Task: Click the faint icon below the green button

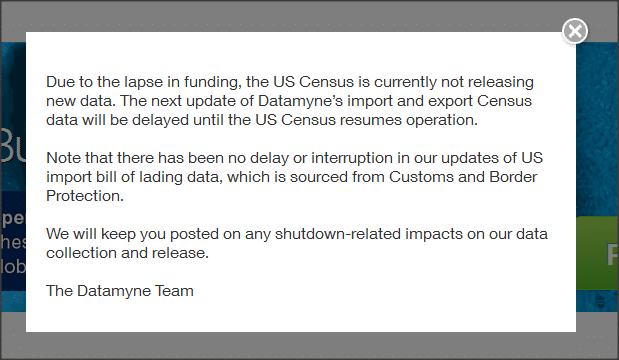Action: click(x=600, y=301)
